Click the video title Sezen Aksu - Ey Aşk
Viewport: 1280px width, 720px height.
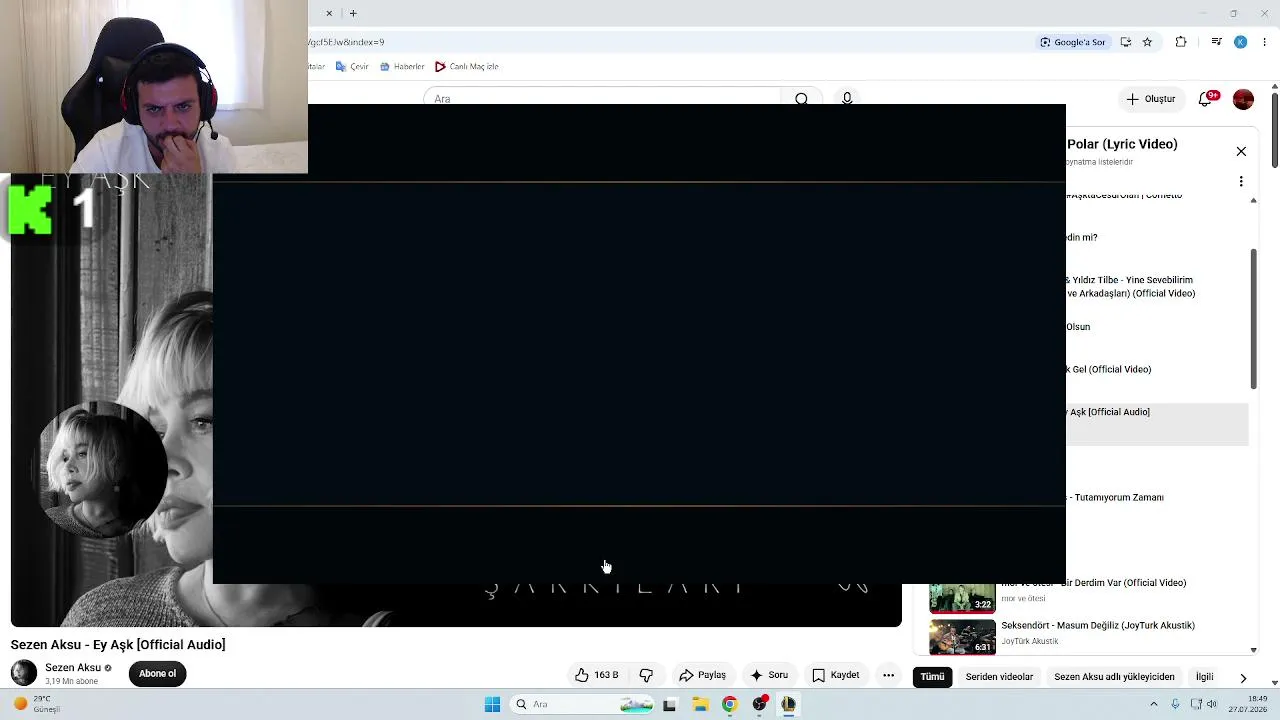(118, 645)
